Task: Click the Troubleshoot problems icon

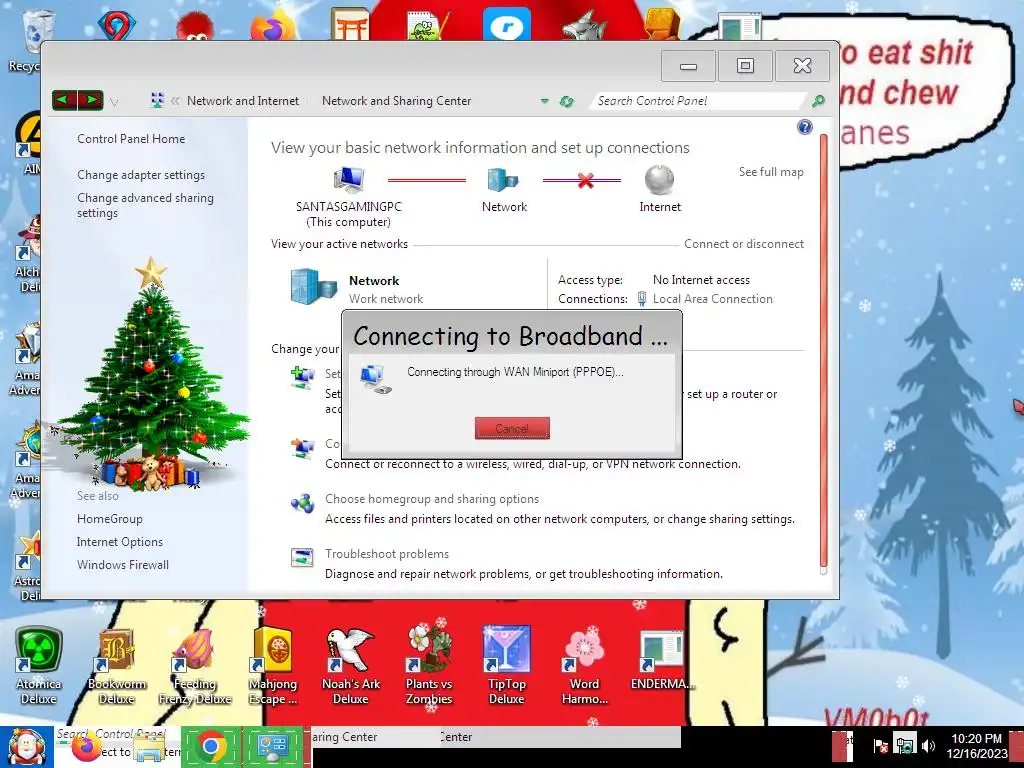Action: 302,558
